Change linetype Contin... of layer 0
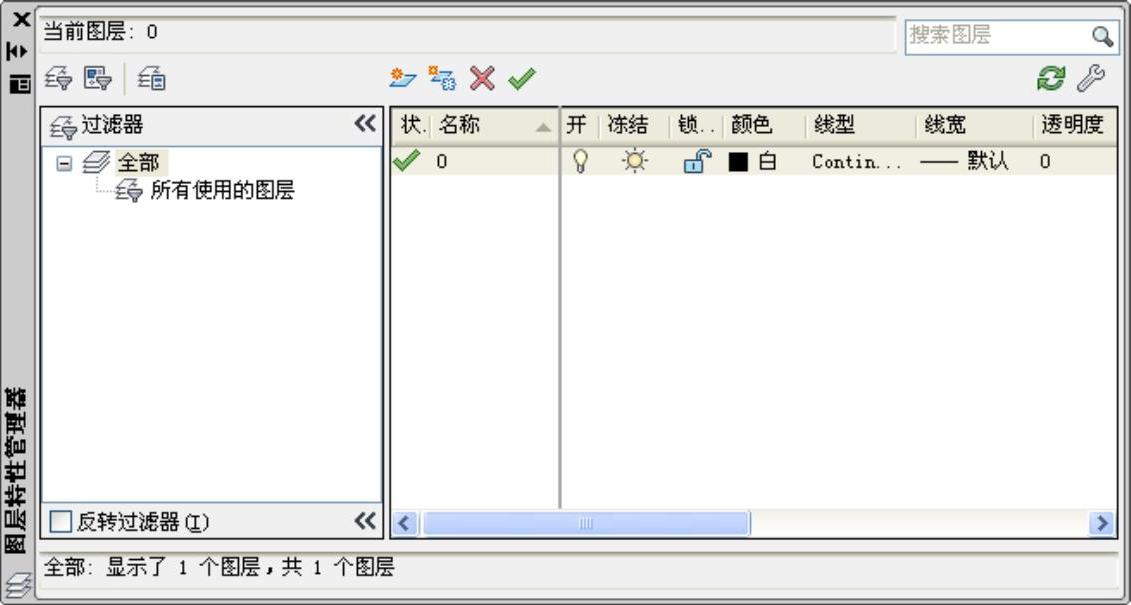The image size is (1131, 605). (857, 162)
